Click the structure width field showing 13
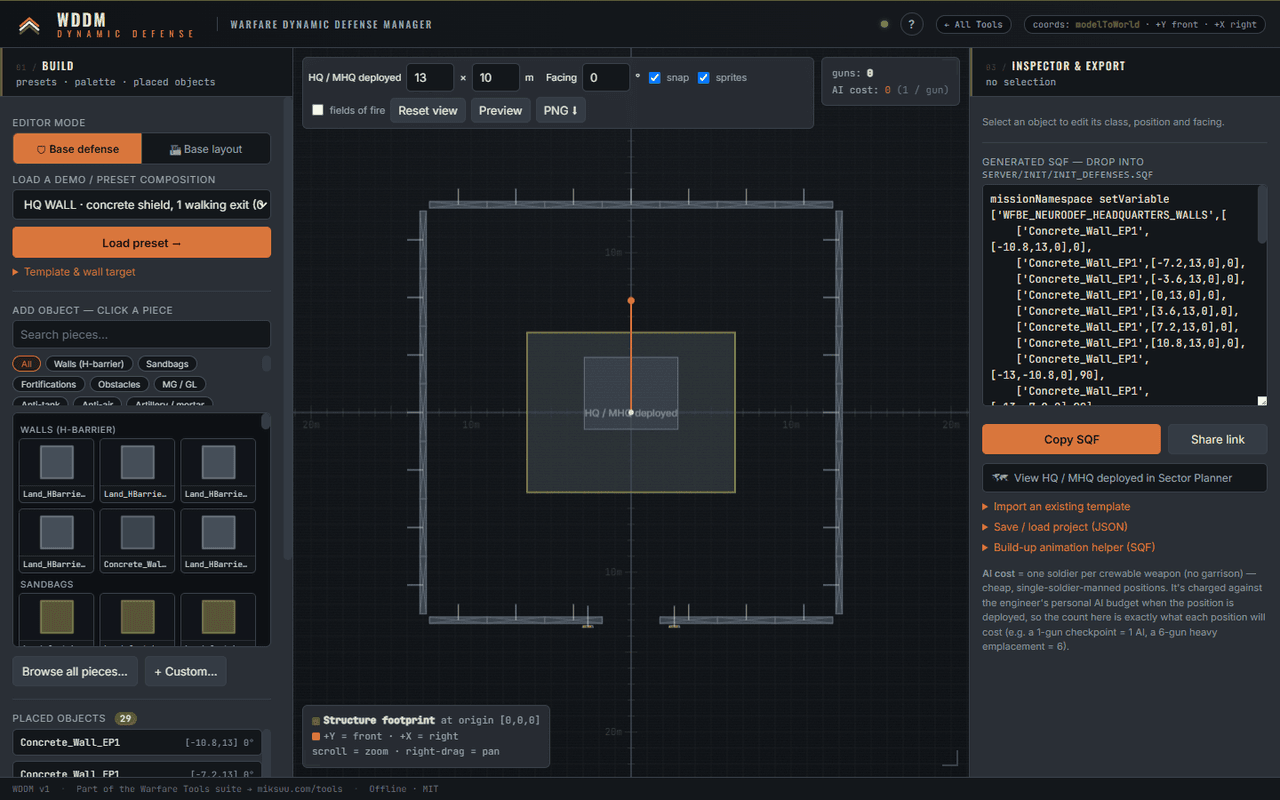 [430, 77]
